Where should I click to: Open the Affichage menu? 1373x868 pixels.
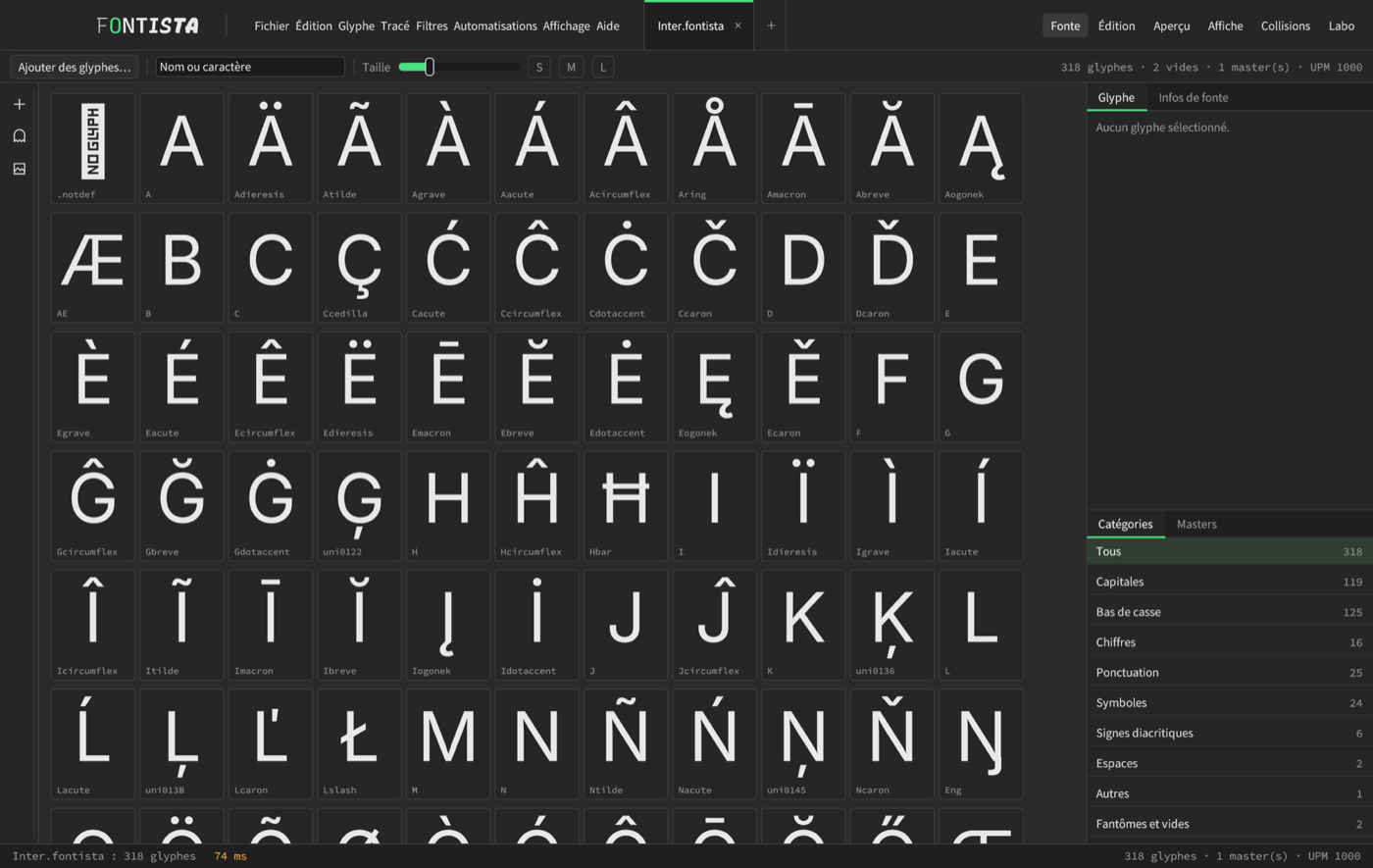coord(567,26)
